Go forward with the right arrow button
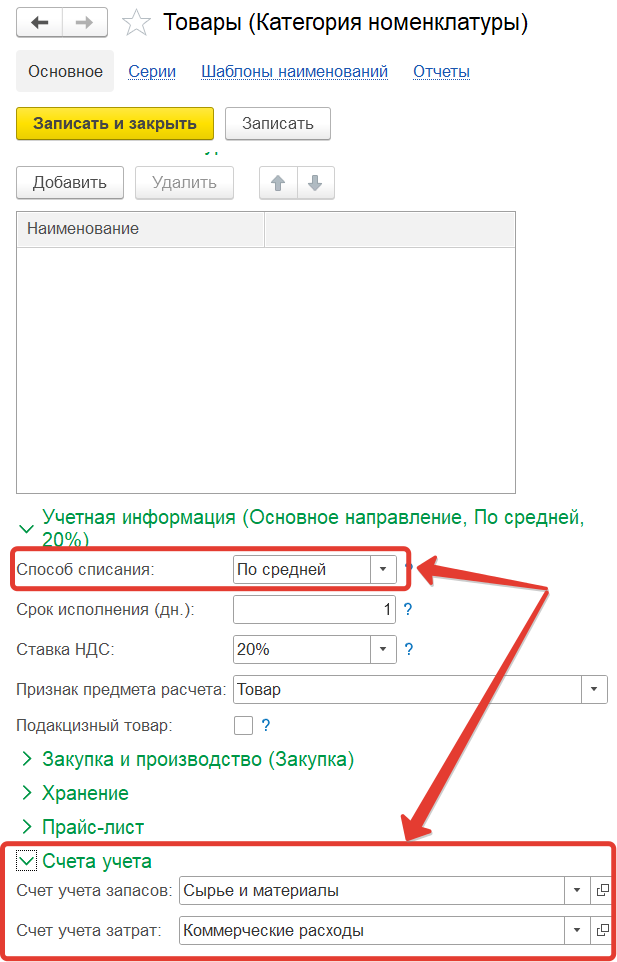The image size is (617, 962). (x=86, y=23)
